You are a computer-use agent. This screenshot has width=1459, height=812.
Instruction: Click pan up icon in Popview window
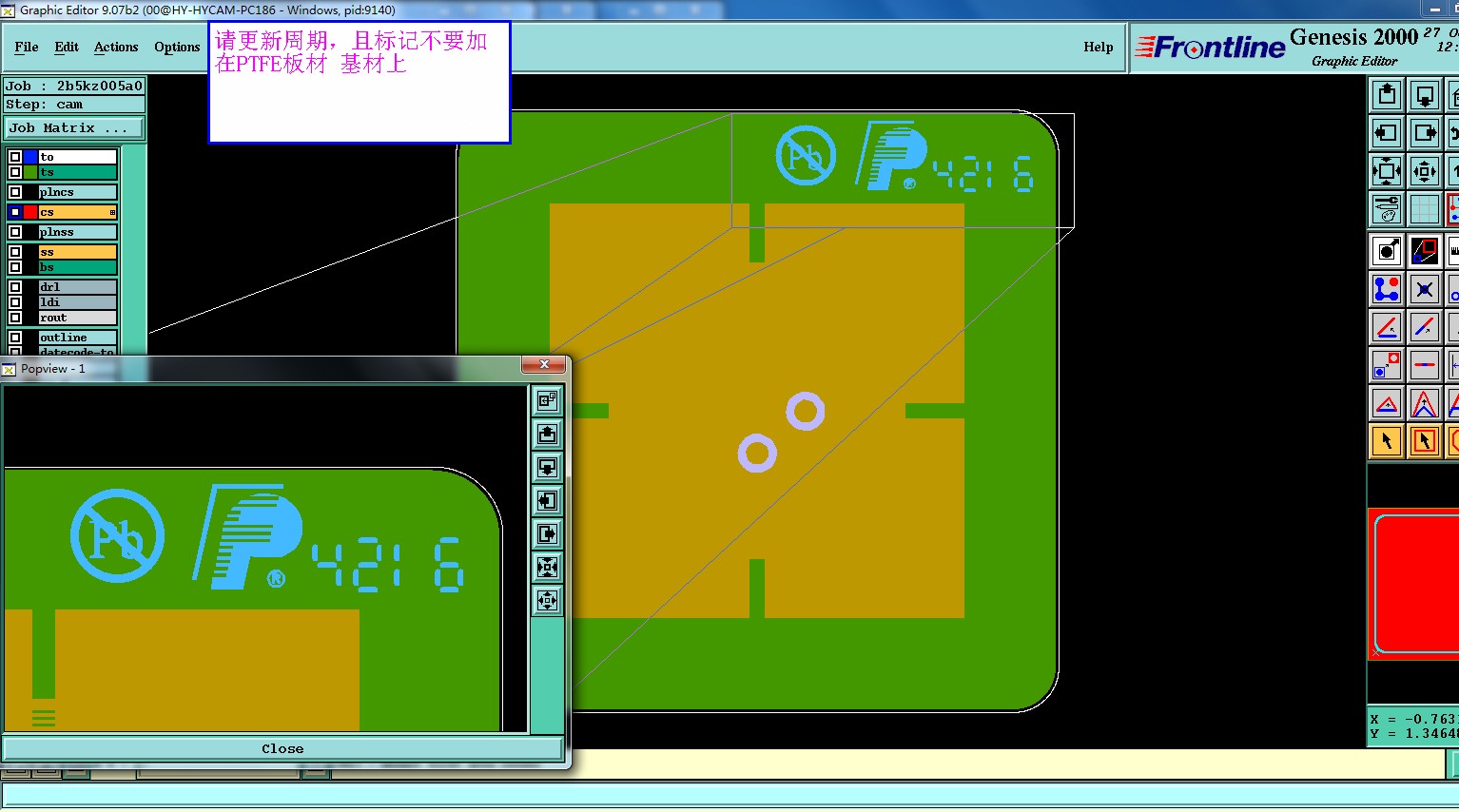[x=547, y=435]
